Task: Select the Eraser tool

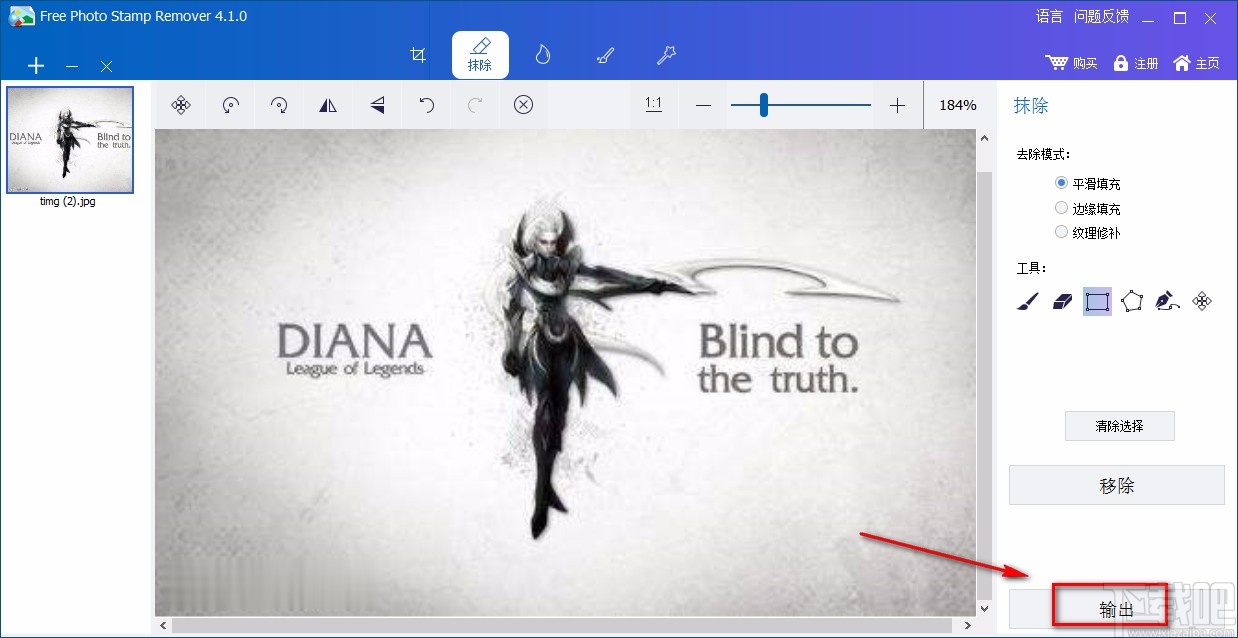Action: (x=1061, y=301)
